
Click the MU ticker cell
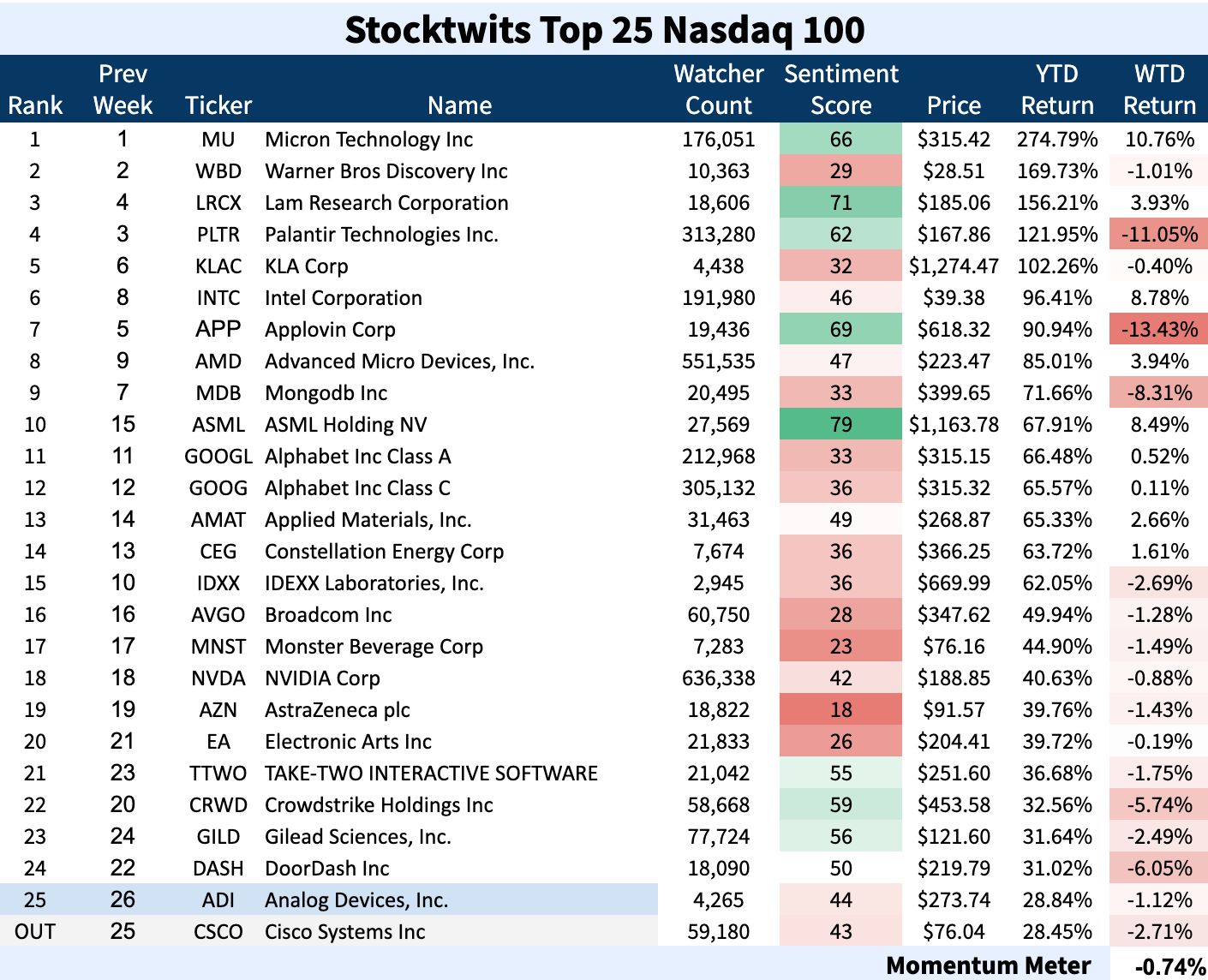(218, 140)
